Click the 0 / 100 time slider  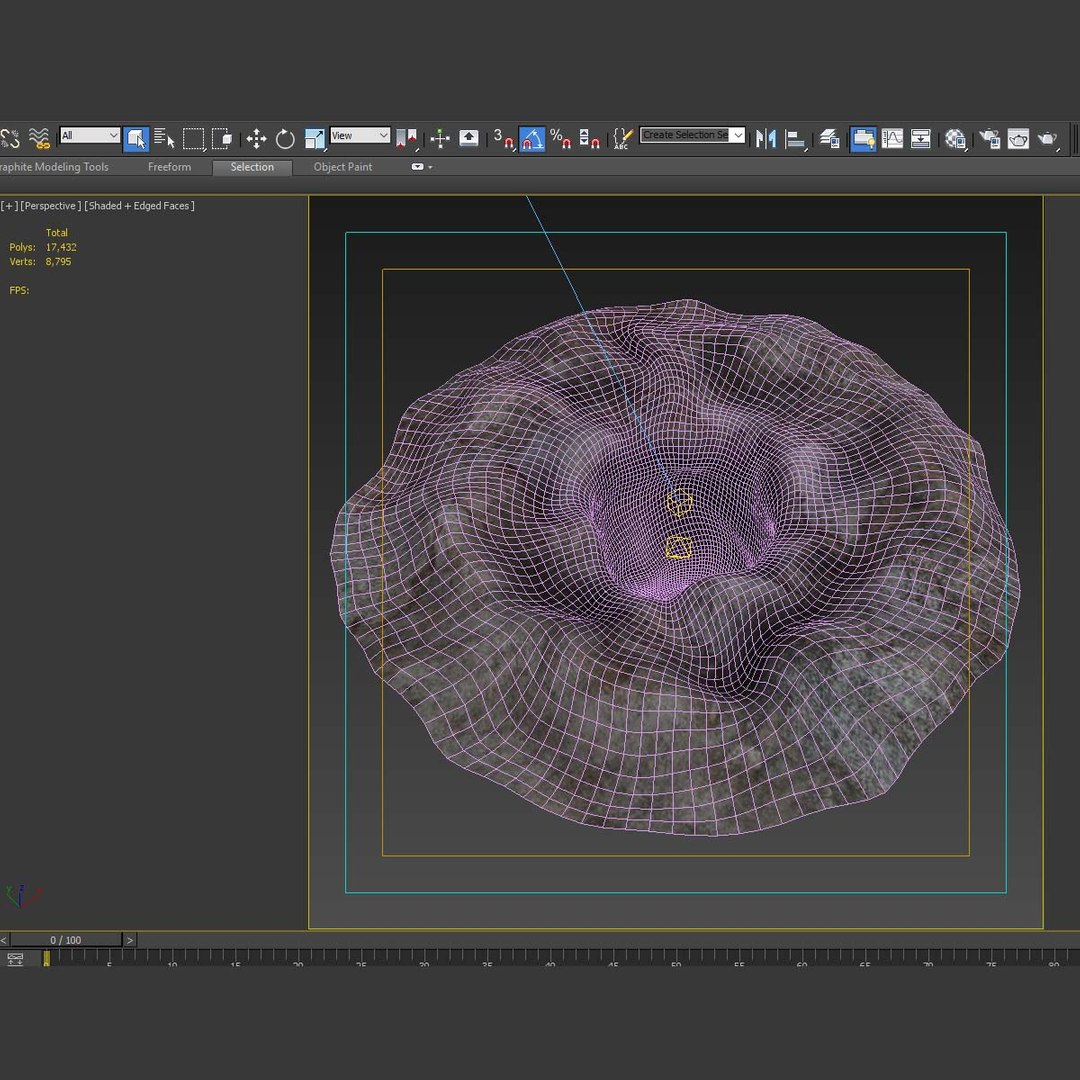coord(66,940)
